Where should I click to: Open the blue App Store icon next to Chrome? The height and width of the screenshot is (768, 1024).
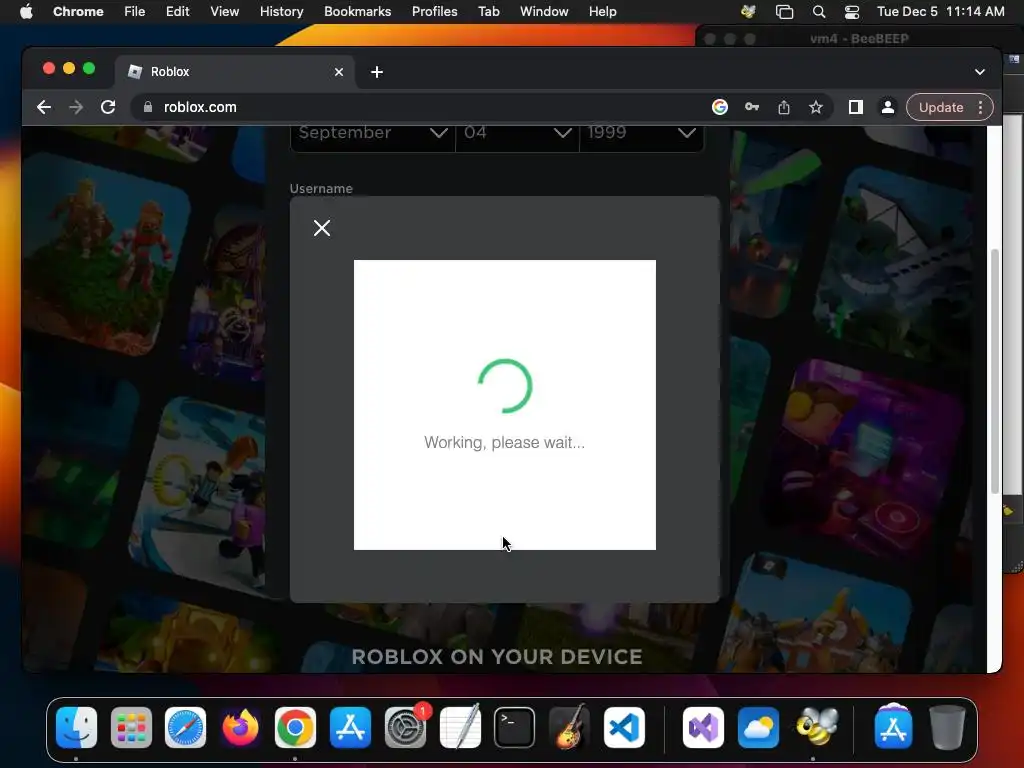point(350,727)
